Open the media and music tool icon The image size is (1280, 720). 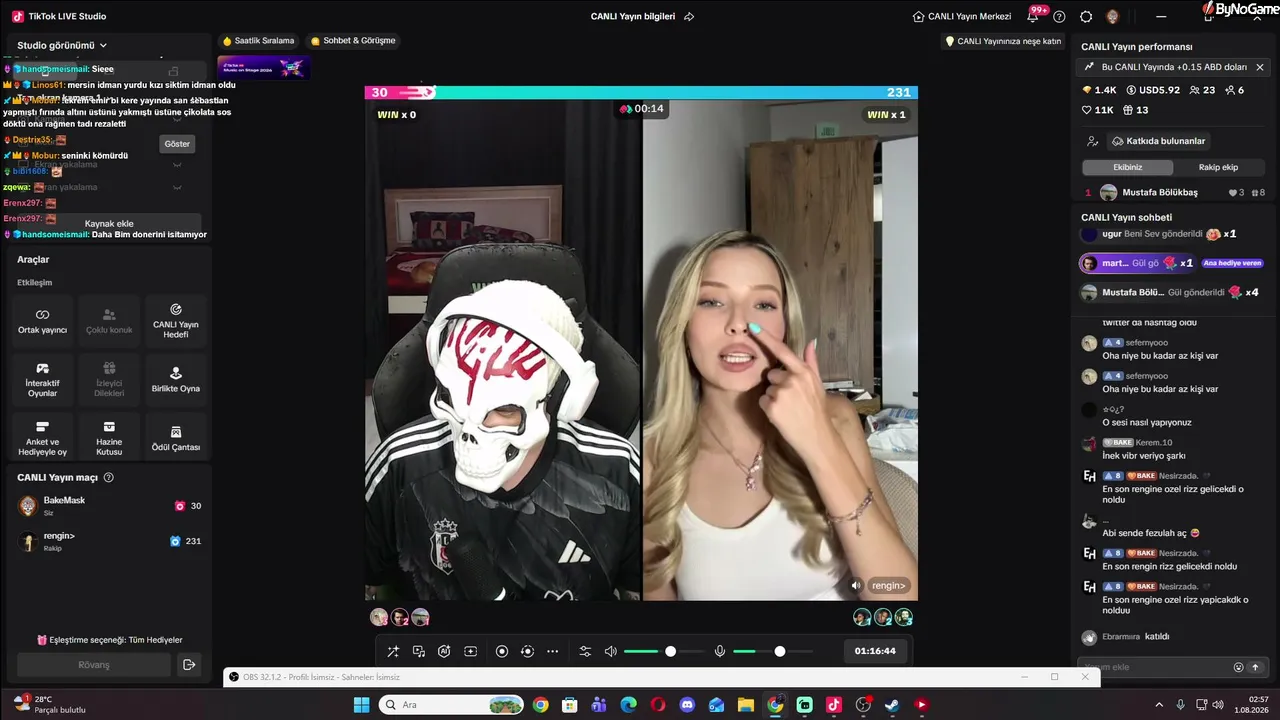click(x=419, y=651)
